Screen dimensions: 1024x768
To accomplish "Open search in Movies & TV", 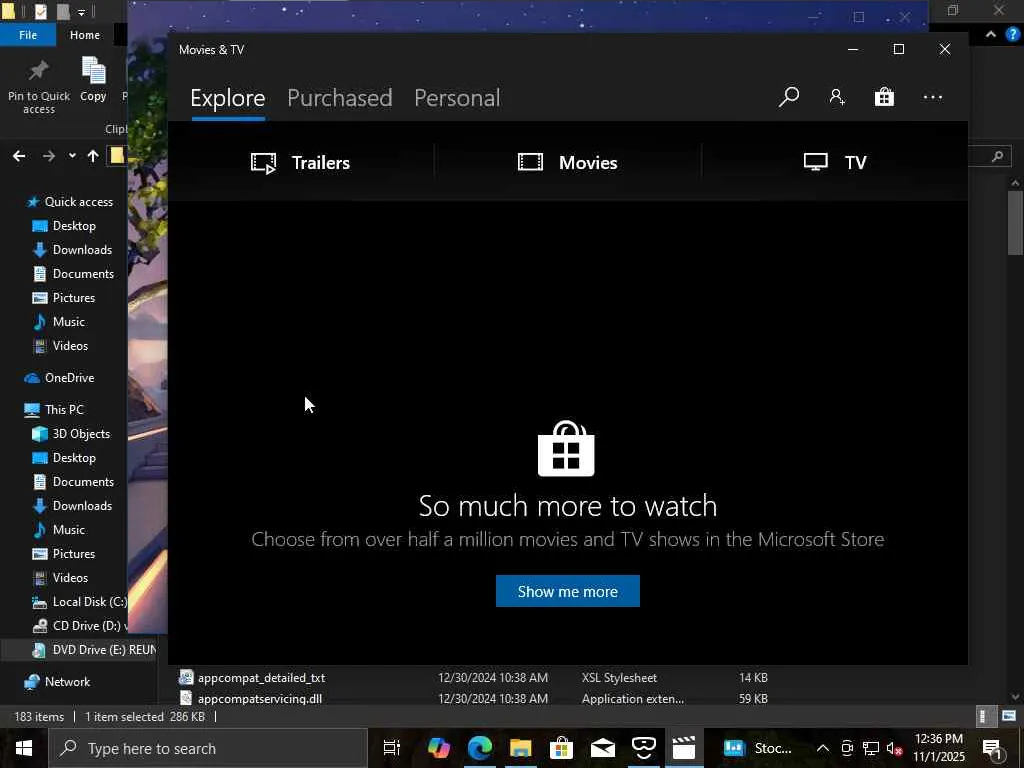I will [789, 97].
